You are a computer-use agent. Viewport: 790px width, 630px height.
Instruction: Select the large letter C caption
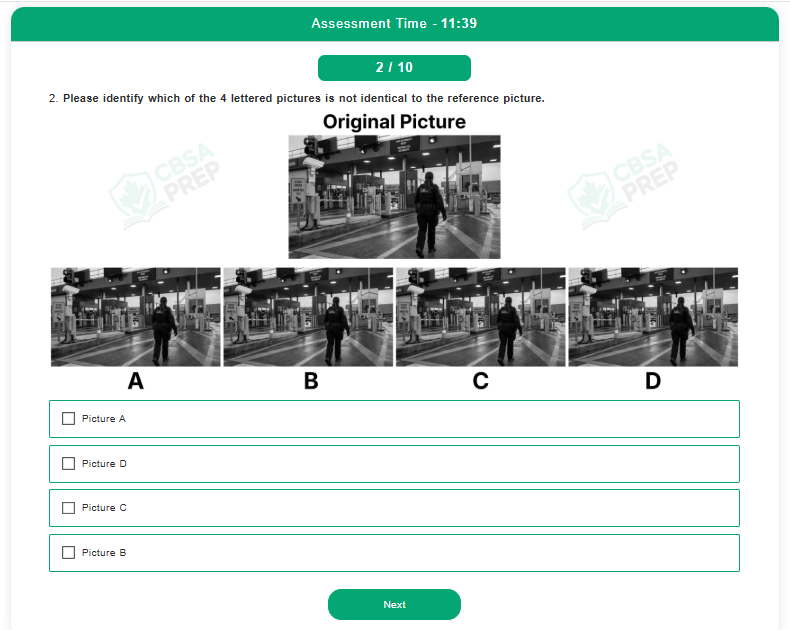click(x=481, y=381)
